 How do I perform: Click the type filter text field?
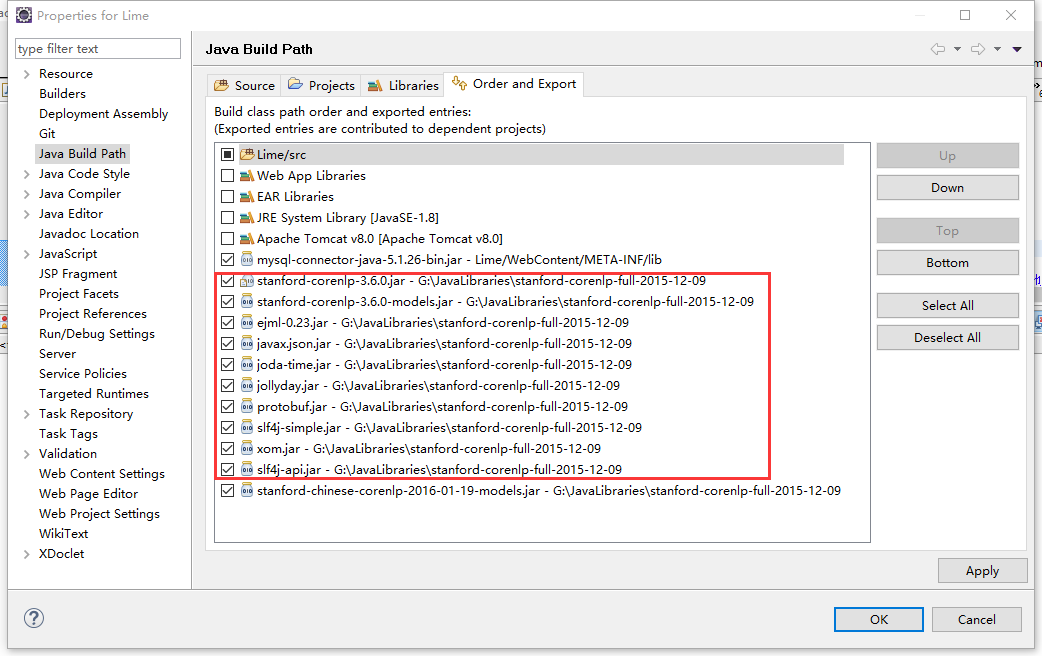97,48
